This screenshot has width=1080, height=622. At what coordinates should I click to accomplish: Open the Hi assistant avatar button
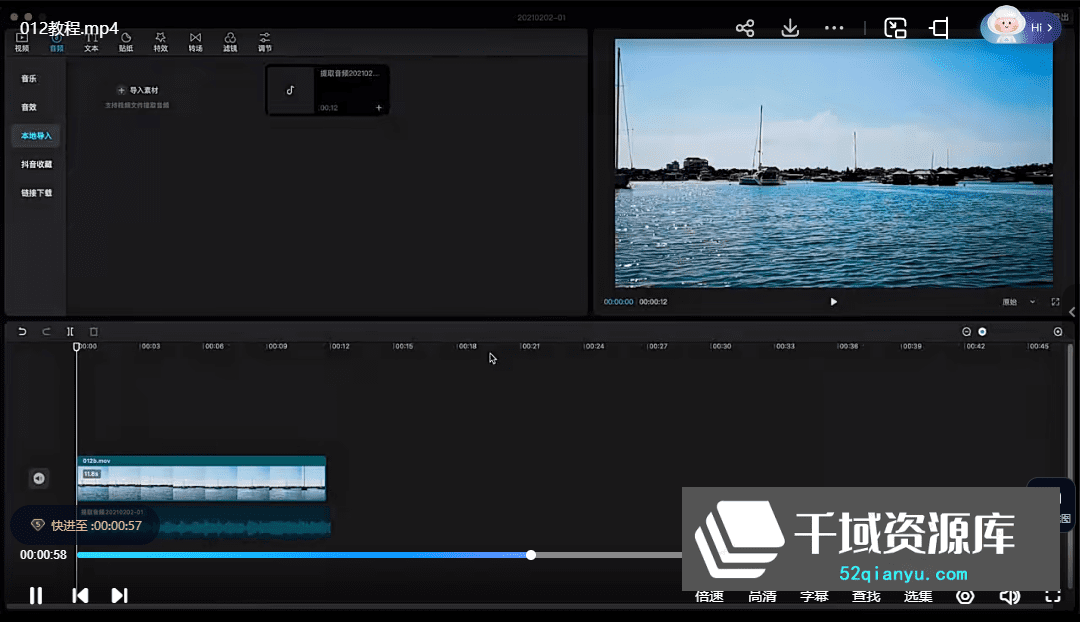(x=1020, y=27)
